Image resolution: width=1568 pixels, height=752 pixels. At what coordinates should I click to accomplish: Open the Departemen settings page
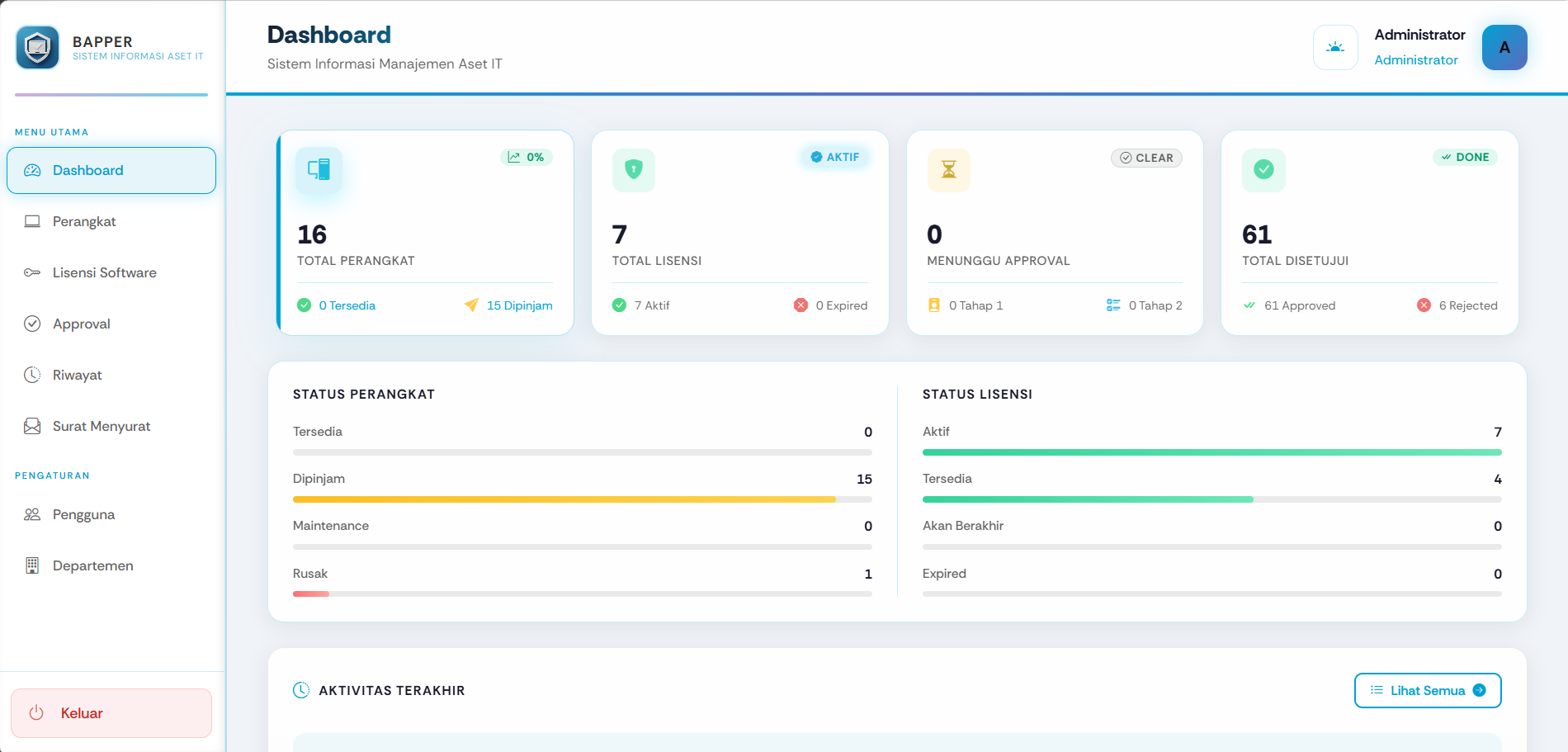click(111, 565)
